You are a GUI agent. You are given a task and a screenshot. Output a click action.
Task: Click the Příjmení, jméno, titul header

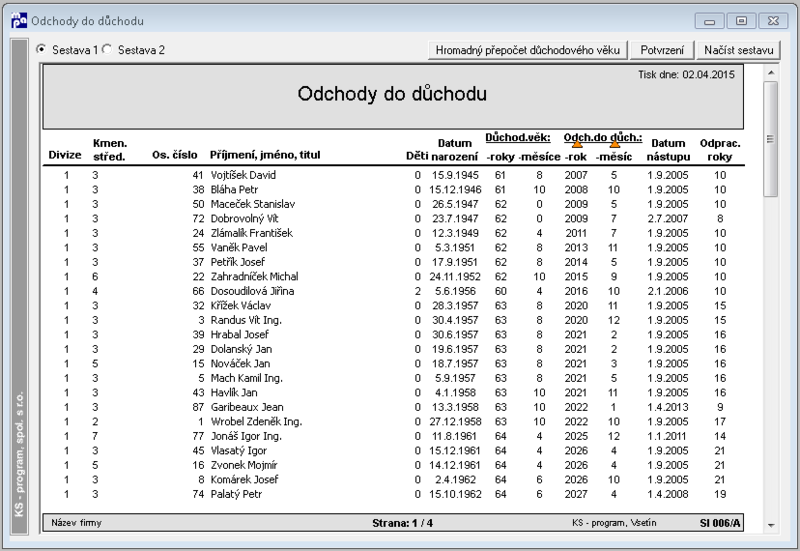click(265, 155)
